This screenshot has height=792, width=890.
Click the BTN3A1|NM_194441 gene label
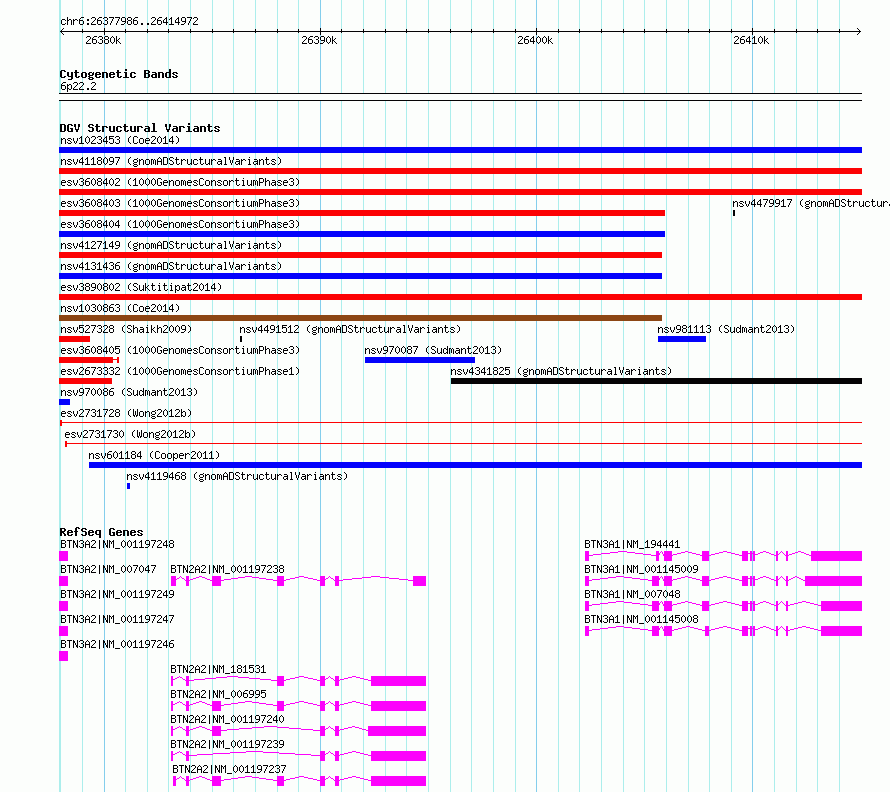632,544
